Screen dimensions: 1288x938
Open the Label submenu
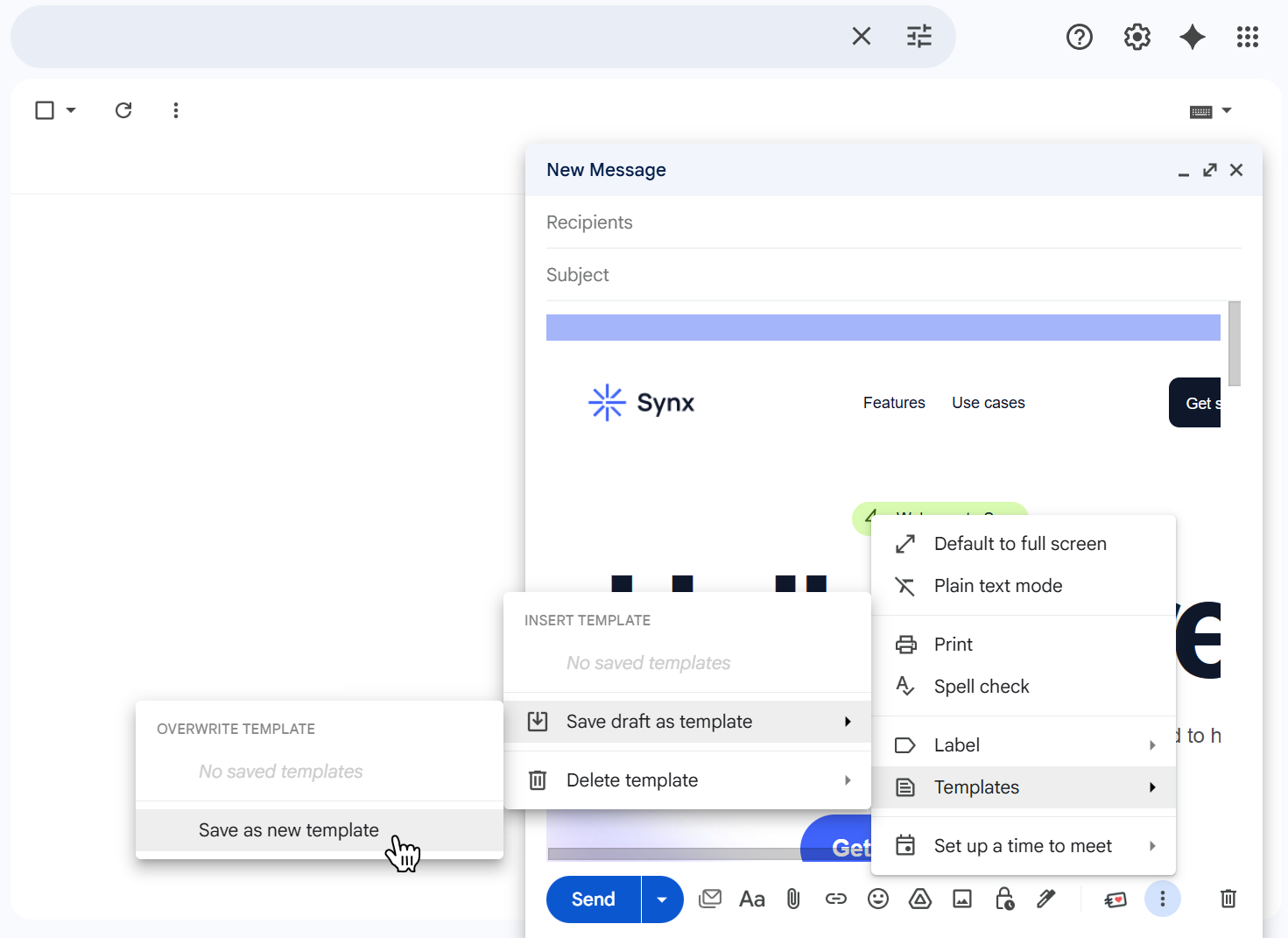pos(1024,745)
